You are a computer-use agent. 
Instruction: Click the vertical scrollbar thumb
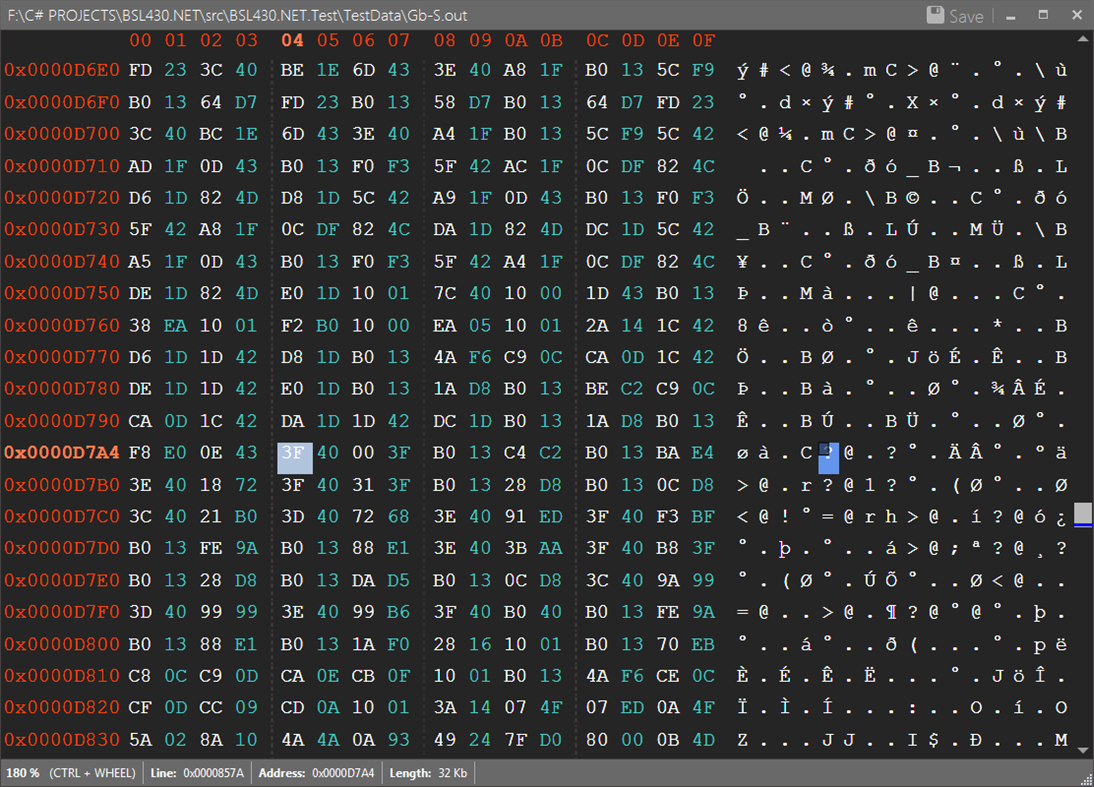point(1083,514)
